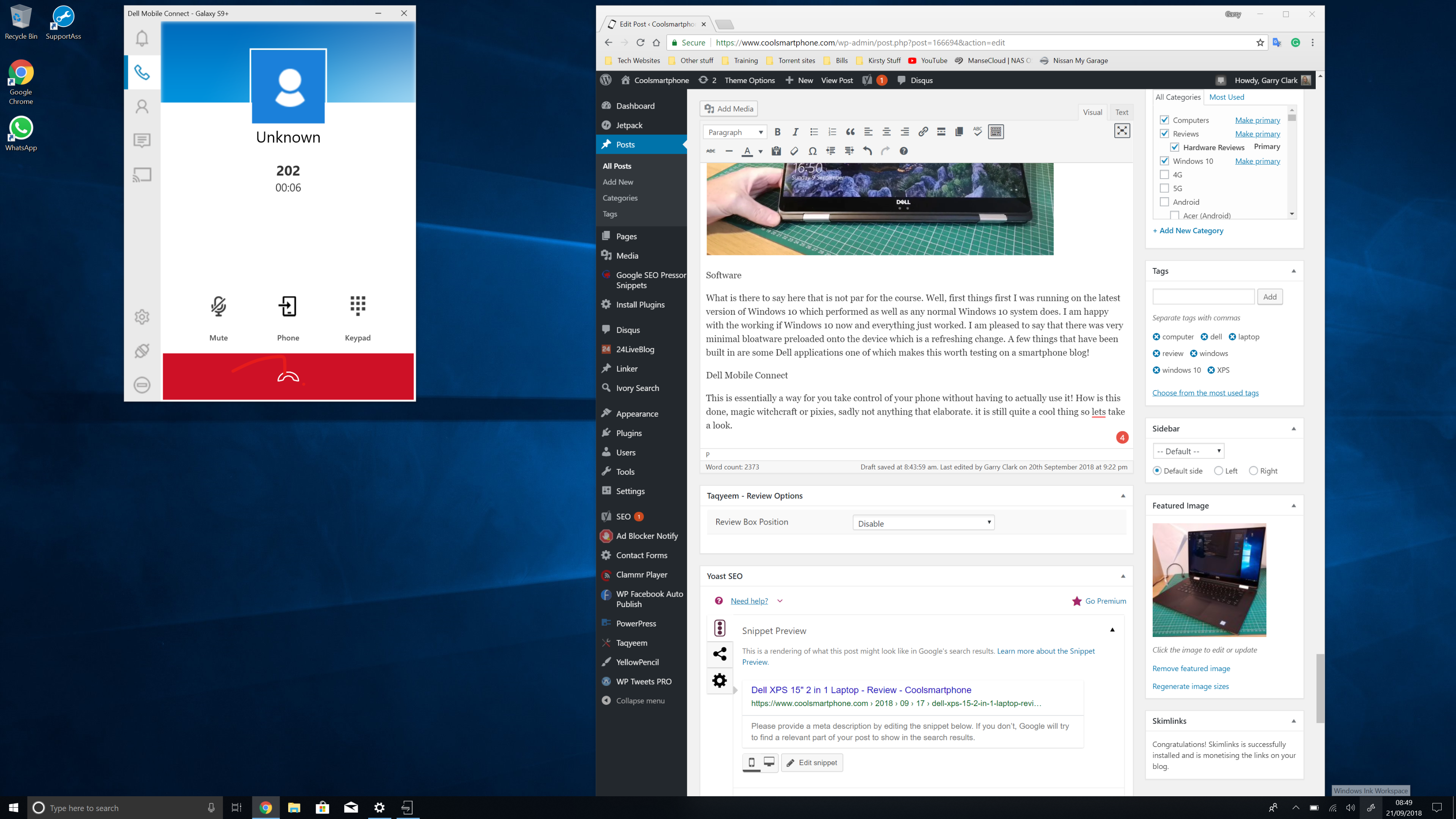The height and width of the screenshot is (819, 1456).
Task: Clear formatting with the eraser icon
Action: (794, 151)
